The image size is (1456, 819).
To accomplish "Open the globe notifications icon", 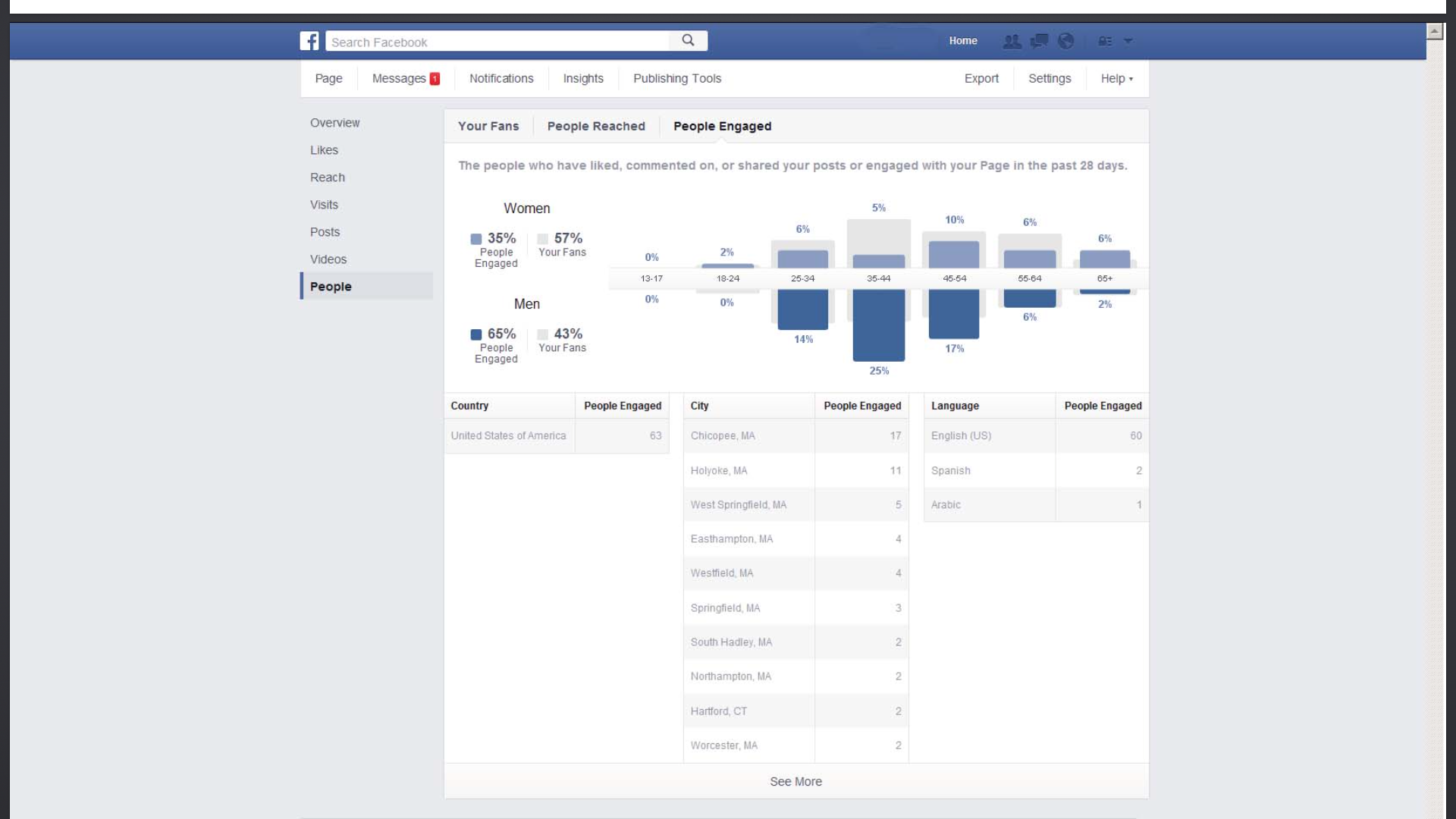I will pos(1066,41).
